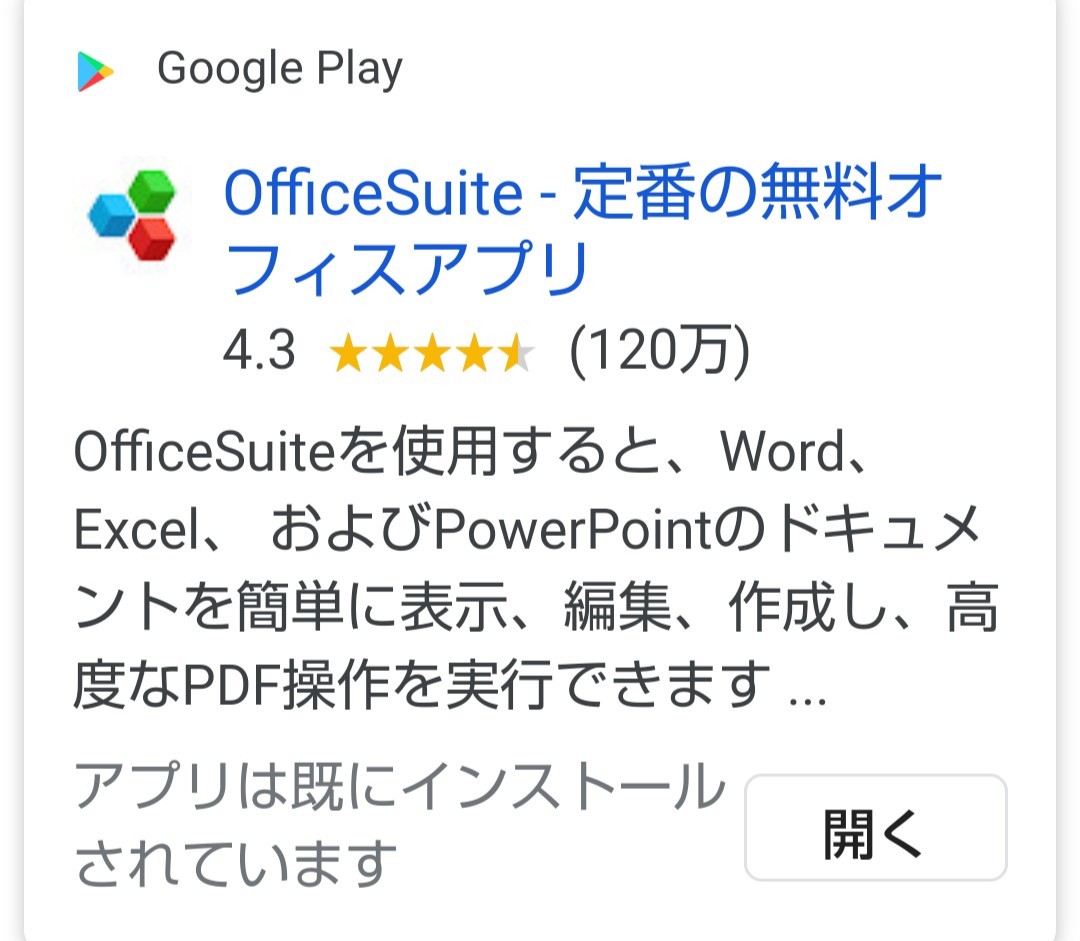Tap the 4.3 rating number
This screenshot has width=1080, height=941.
(x=259, y=352)
